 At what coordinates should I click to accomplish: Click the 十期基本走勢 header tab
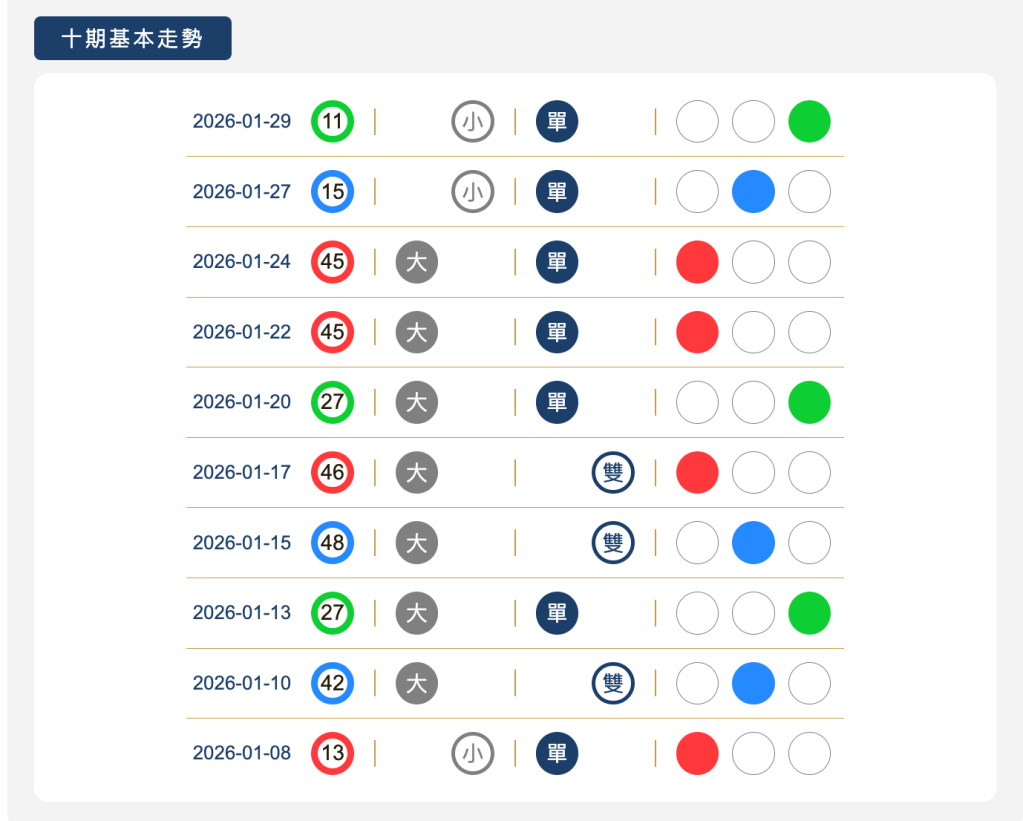pos(132,39)
